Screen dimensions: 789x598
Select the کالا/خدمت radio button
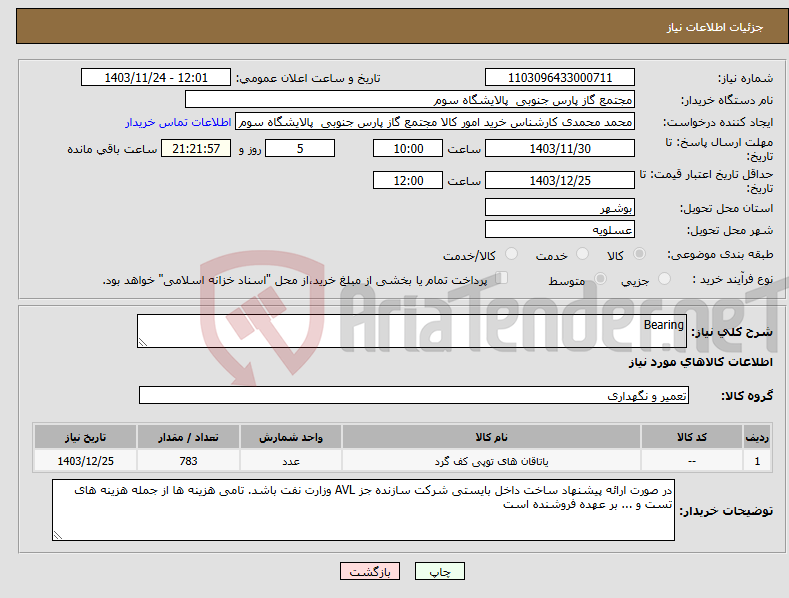[511, 254]
